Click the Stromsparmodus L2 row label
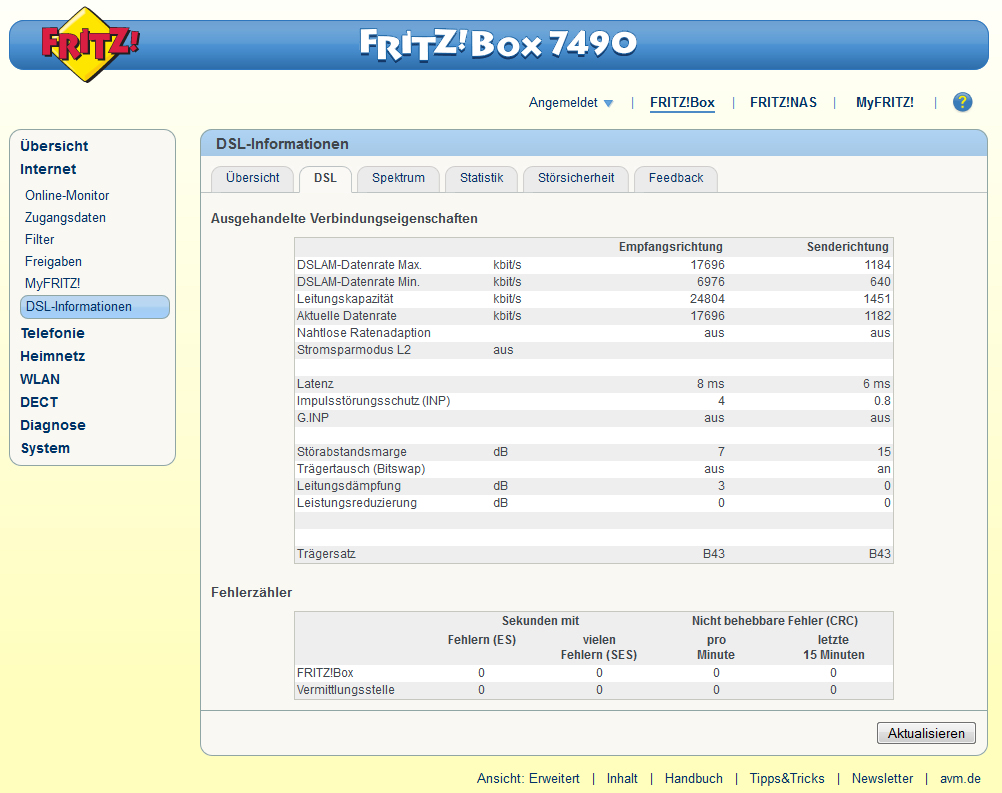The image size is (1002, 793). tap(353, 350)
